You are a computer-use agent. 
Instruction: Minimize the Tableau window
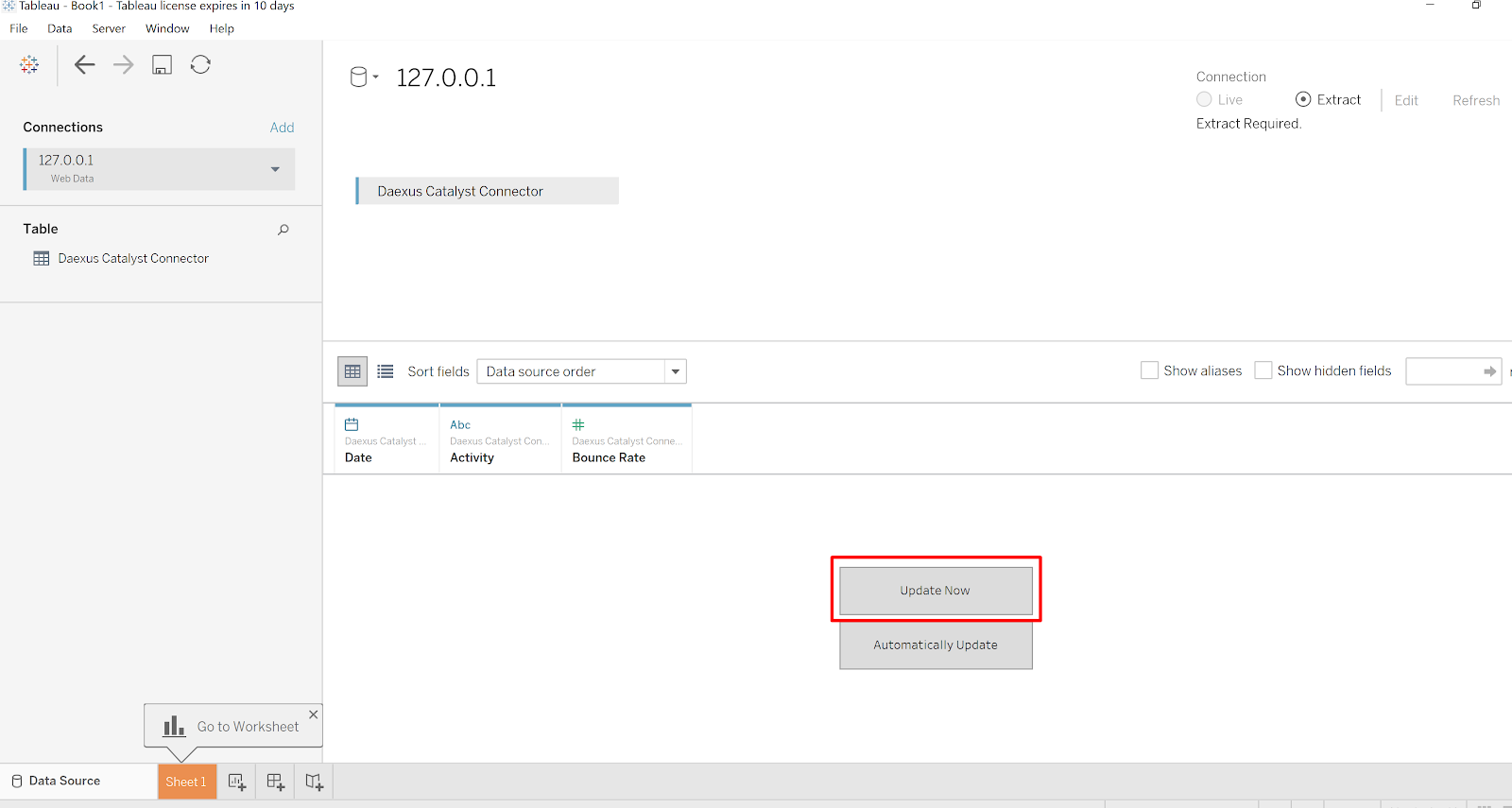(x=1430, y=6)
